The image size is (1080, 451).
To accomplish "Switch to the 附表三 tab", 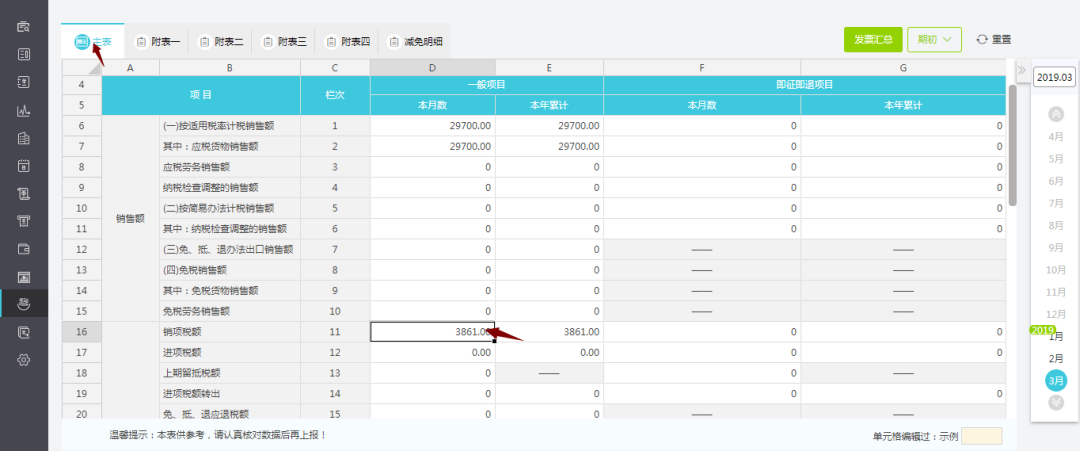I will (284, 41).
